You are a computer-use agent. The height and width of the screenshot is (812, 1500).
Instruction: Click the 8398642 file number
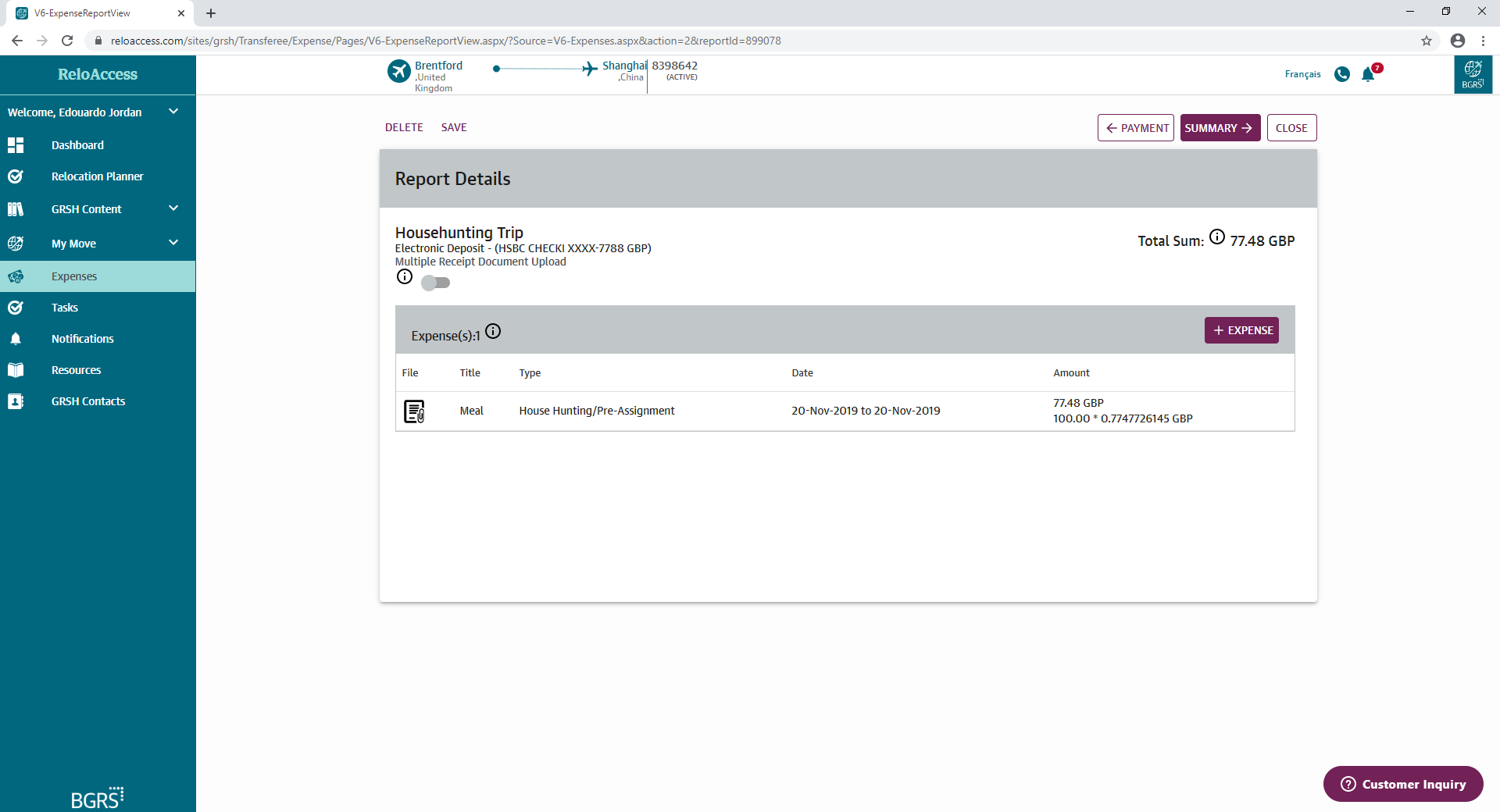coord(675,66)
